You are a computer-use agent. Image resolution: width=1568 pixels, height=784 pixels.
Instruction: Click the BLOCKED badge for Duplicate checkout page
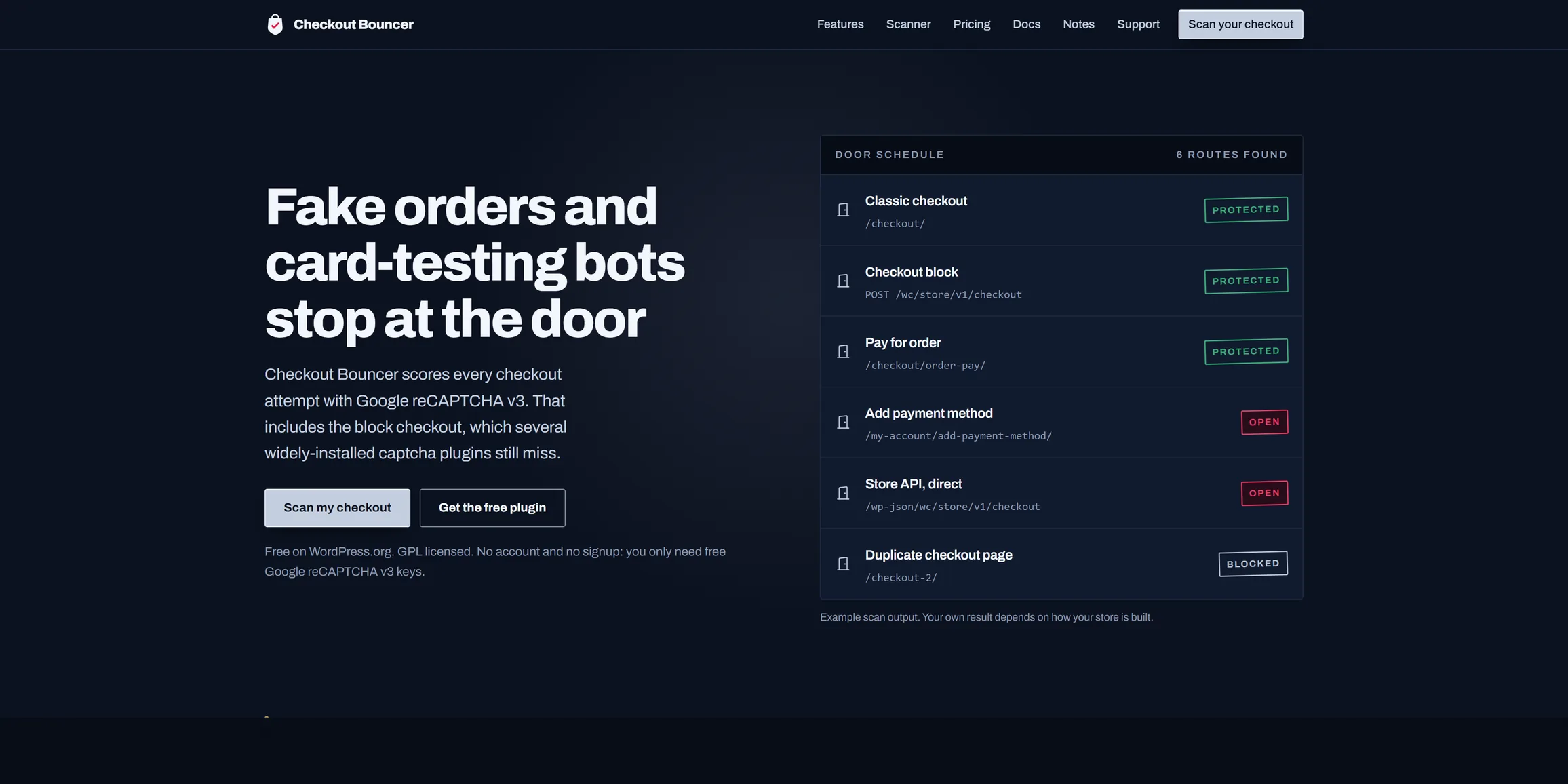click(x=1253, y=564)
